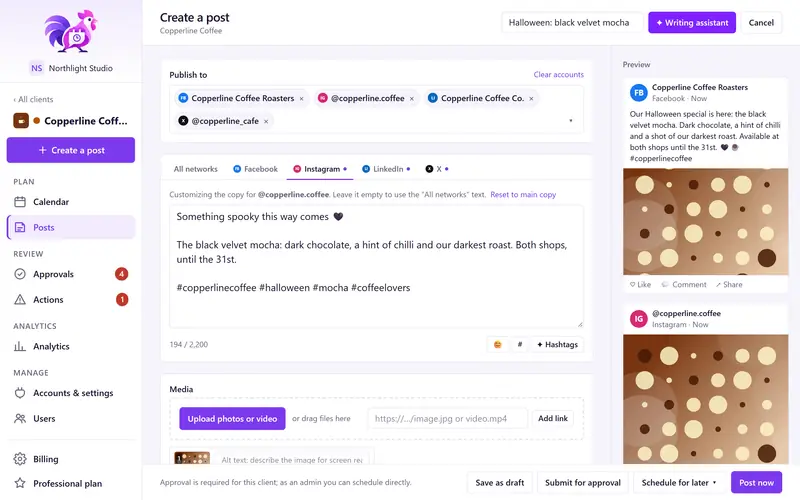The height and width of the screenshot is (500, 800).
Task: Switch to the All networks tab
Action: point(195,169)
